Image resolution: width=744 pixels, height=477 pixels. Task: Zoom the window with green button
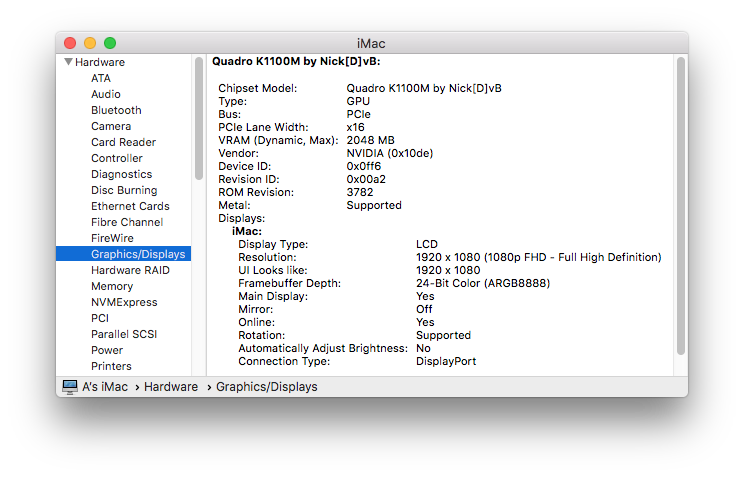110,43
